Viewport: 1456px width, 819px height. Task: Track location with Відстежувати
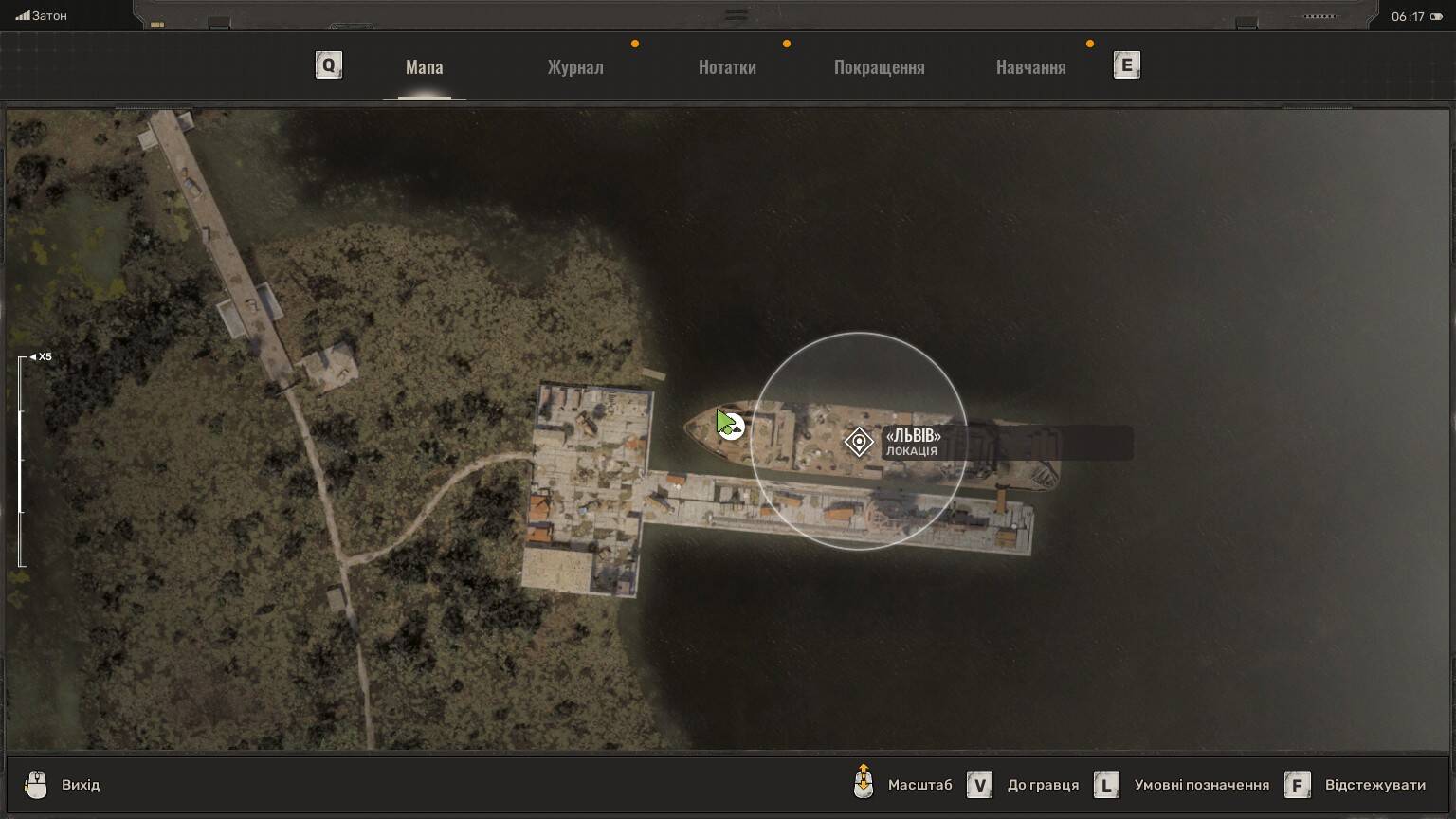click(x=1374, y=785)
